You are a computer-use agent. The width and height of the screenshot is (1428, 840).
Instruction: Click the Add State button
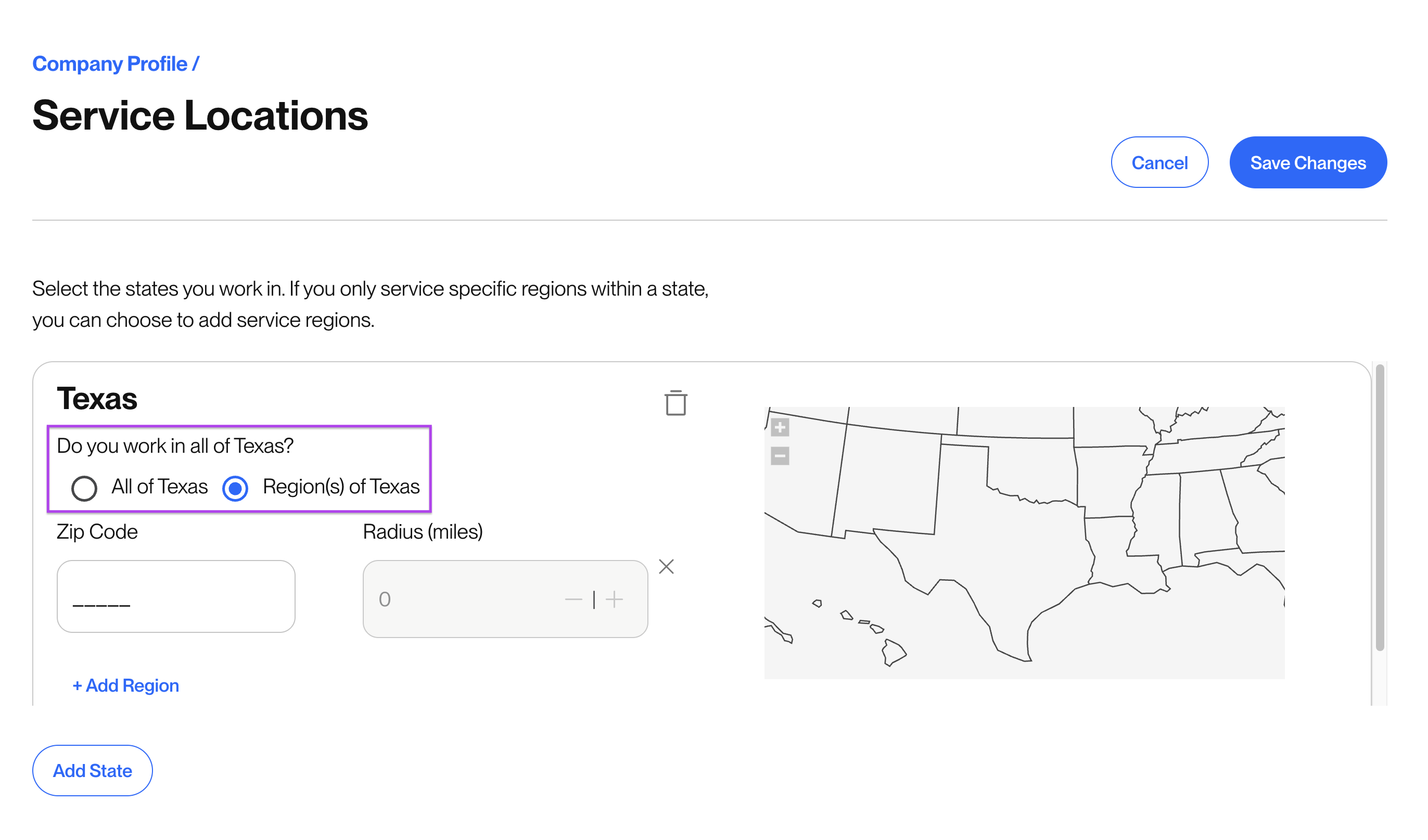[x=92, y=770]
